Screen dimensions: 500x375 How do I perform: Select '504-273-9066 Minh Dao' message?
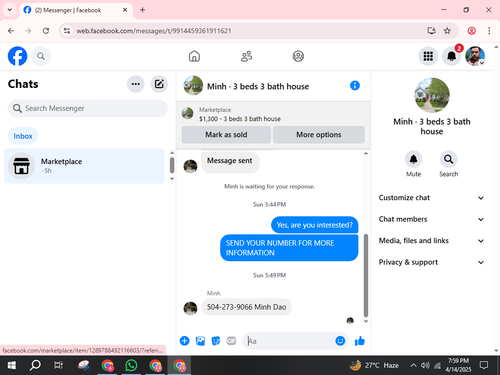pyautogui.click(x=246, y=307)
